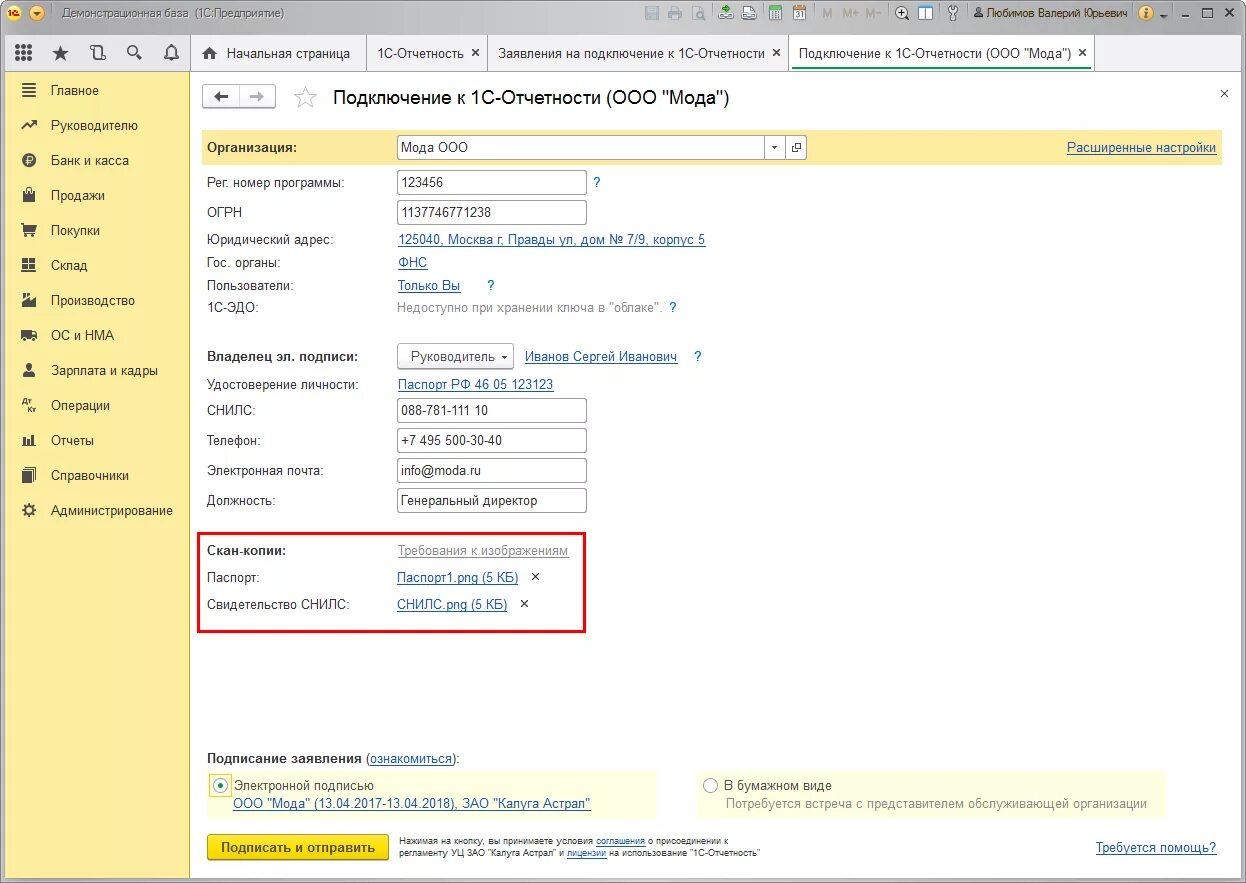The image size is (1246, 883).
Task: Select Электронной подписью radio button
Action: [220, 785]
